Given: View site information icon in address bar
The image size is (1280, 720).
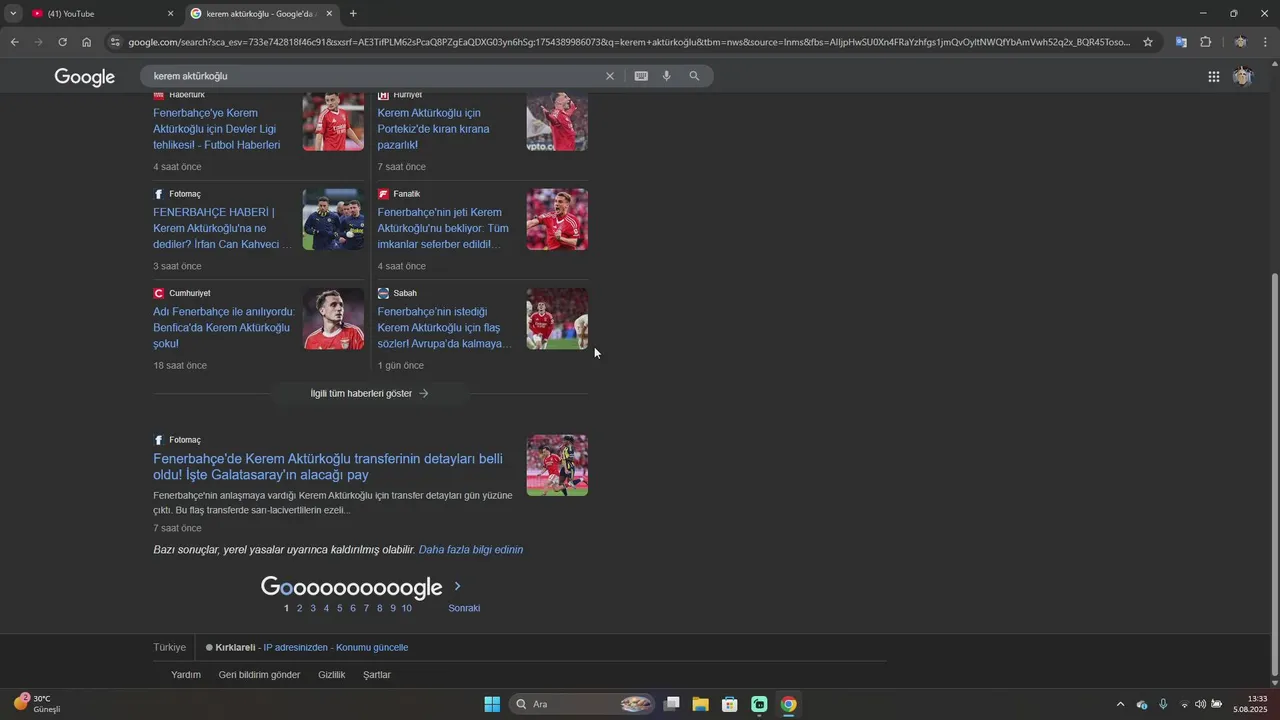Looking at the screenshot, I should (x=115, y=42).
